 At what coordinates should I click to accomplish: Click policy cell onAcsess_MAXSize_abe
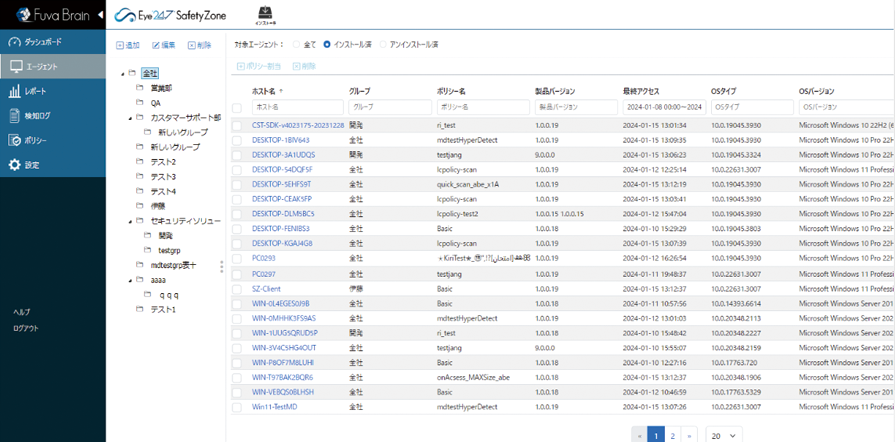475,377
